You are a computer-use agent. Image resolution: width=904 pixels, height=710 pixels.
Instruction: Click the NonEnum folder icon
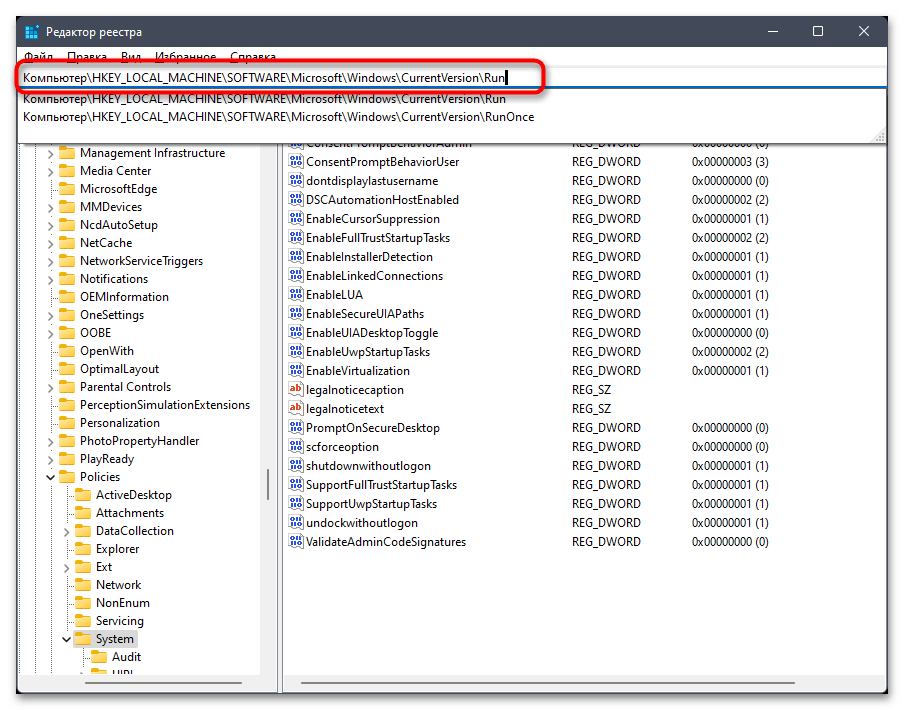click(84, 603)
